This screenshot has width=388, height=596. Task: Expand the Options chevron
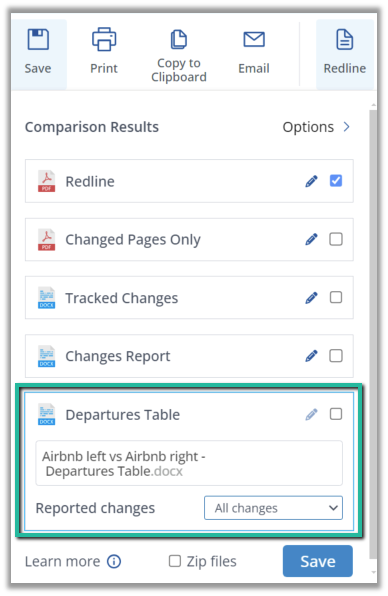point(346,127)
